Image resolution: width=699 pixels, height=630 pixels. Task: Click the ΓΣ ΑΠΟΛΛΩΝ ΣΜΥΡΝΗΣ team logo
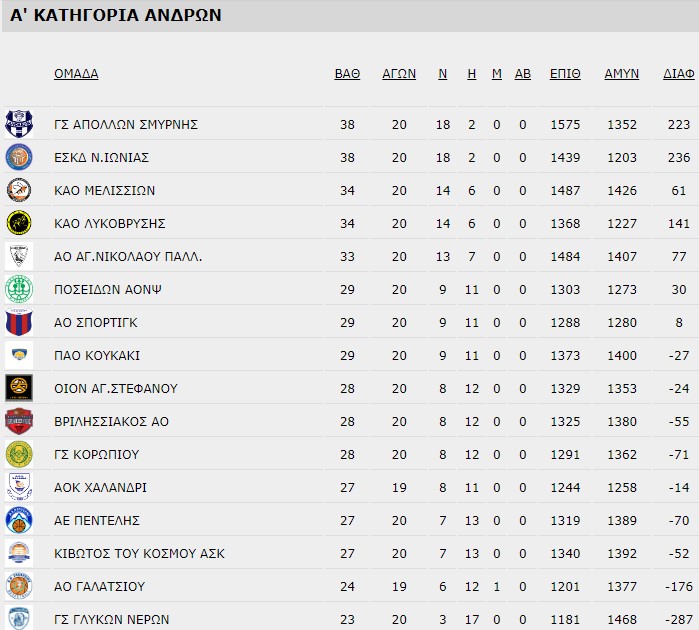click(19, 124)
